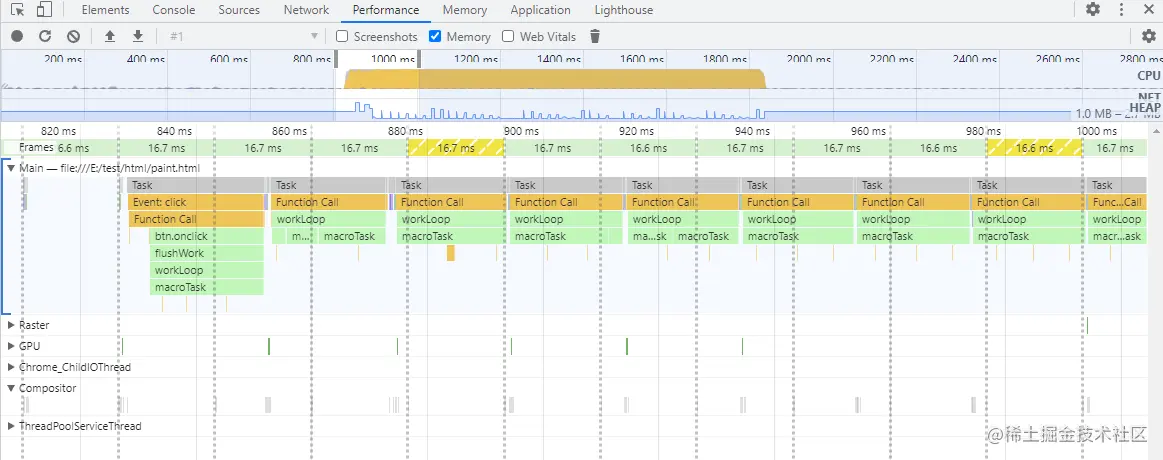Screen dimensions: 1163x460
Task: Expand the Raster track
Action: coord(11,325)
